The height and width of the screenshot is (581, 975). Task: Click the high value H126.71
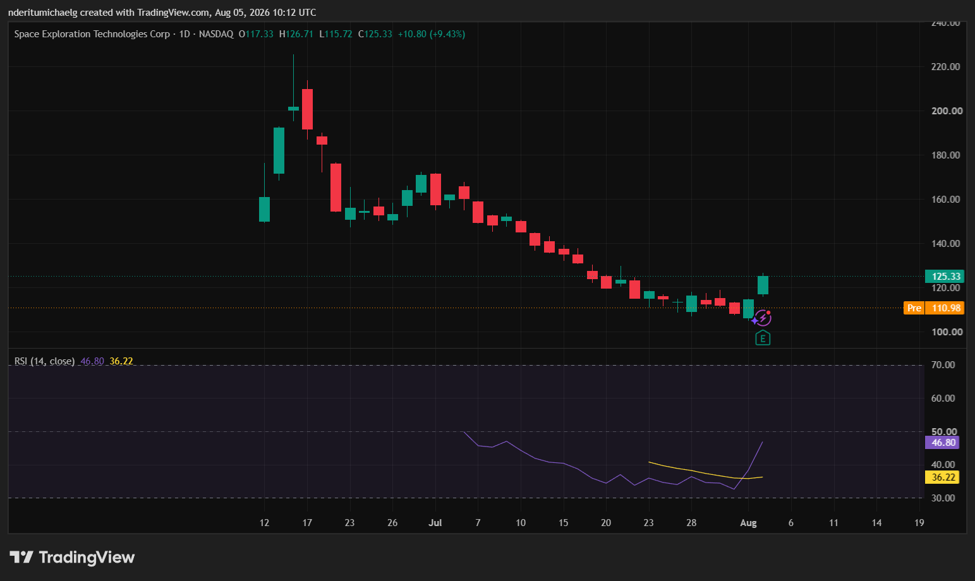[296, 34]
